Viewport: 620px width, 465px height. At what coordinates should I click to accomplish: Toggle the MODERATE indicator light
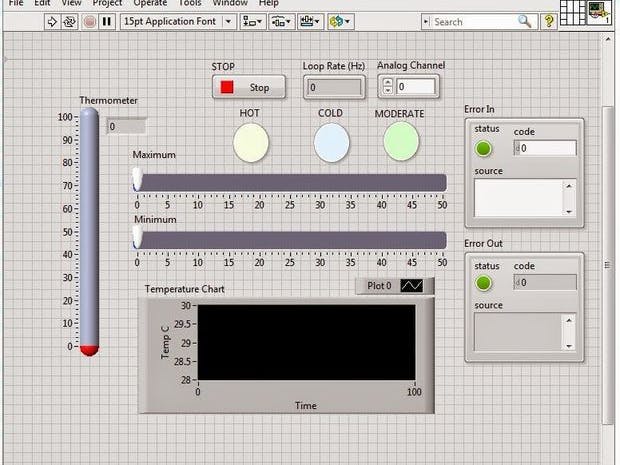point(401,141)
